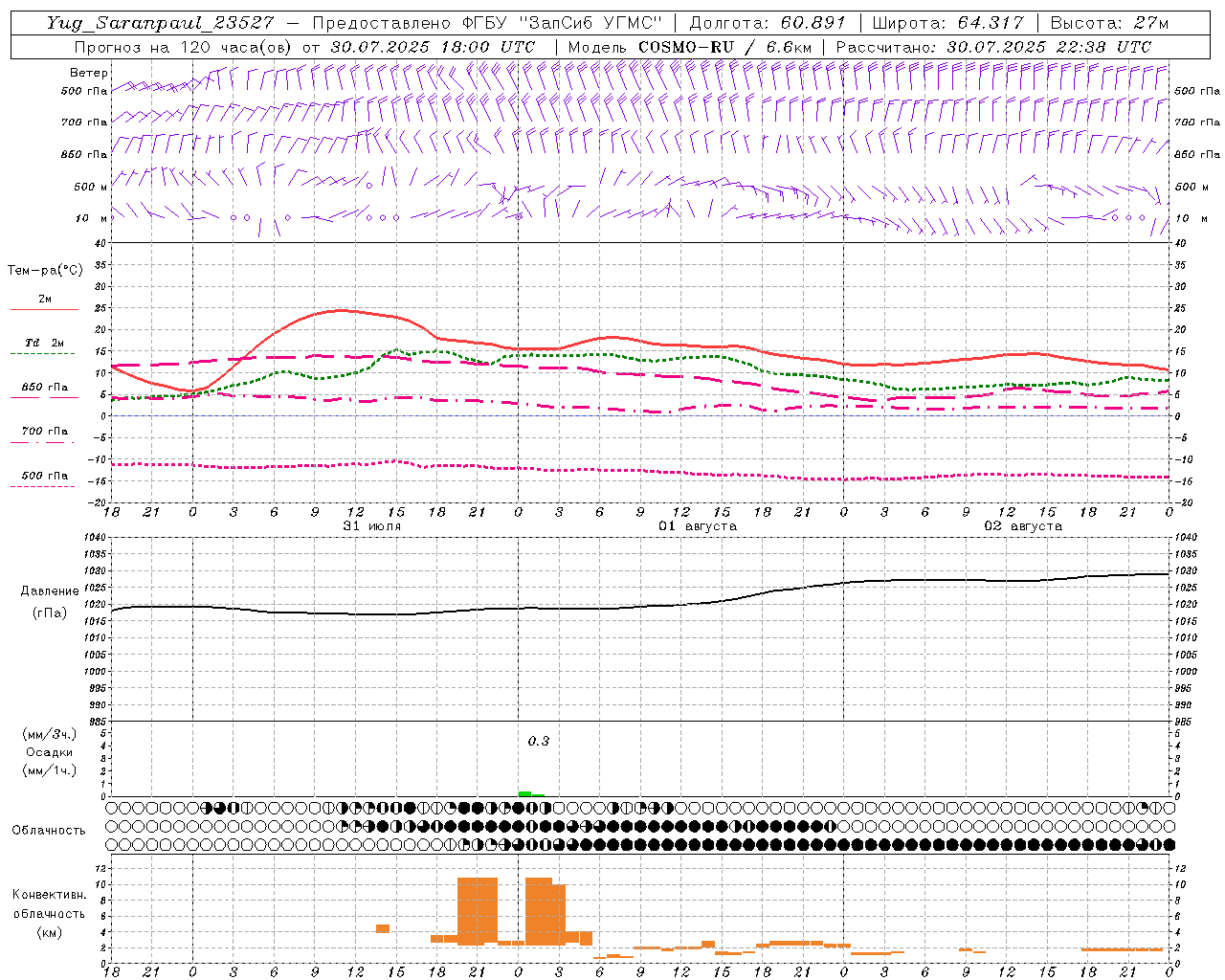Click the dotted line sample under legend '500 гПа'

43,487
